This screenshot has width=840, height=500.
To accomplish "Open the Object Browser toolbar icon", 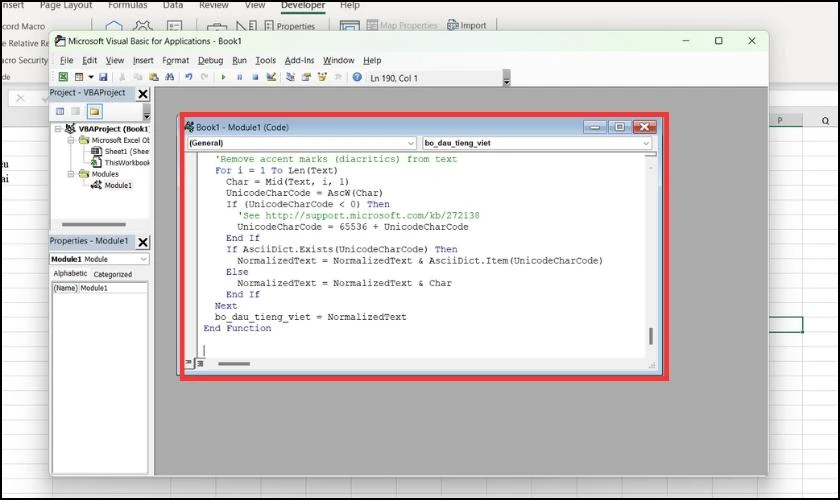I will 322,77.
